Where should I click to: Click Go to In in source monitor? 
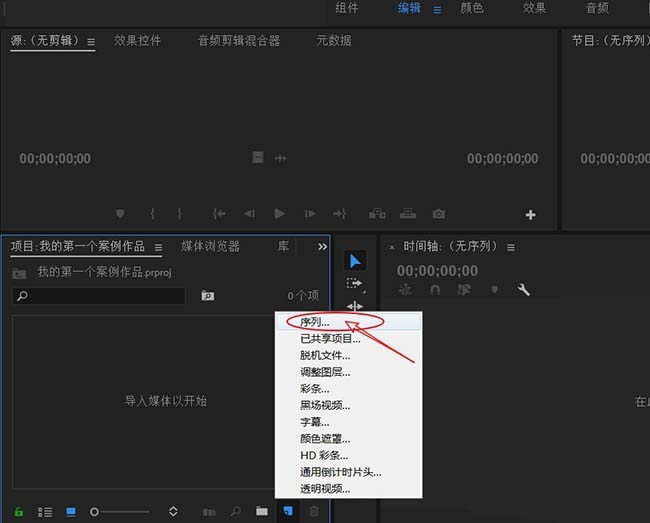(x=219, y=214)
